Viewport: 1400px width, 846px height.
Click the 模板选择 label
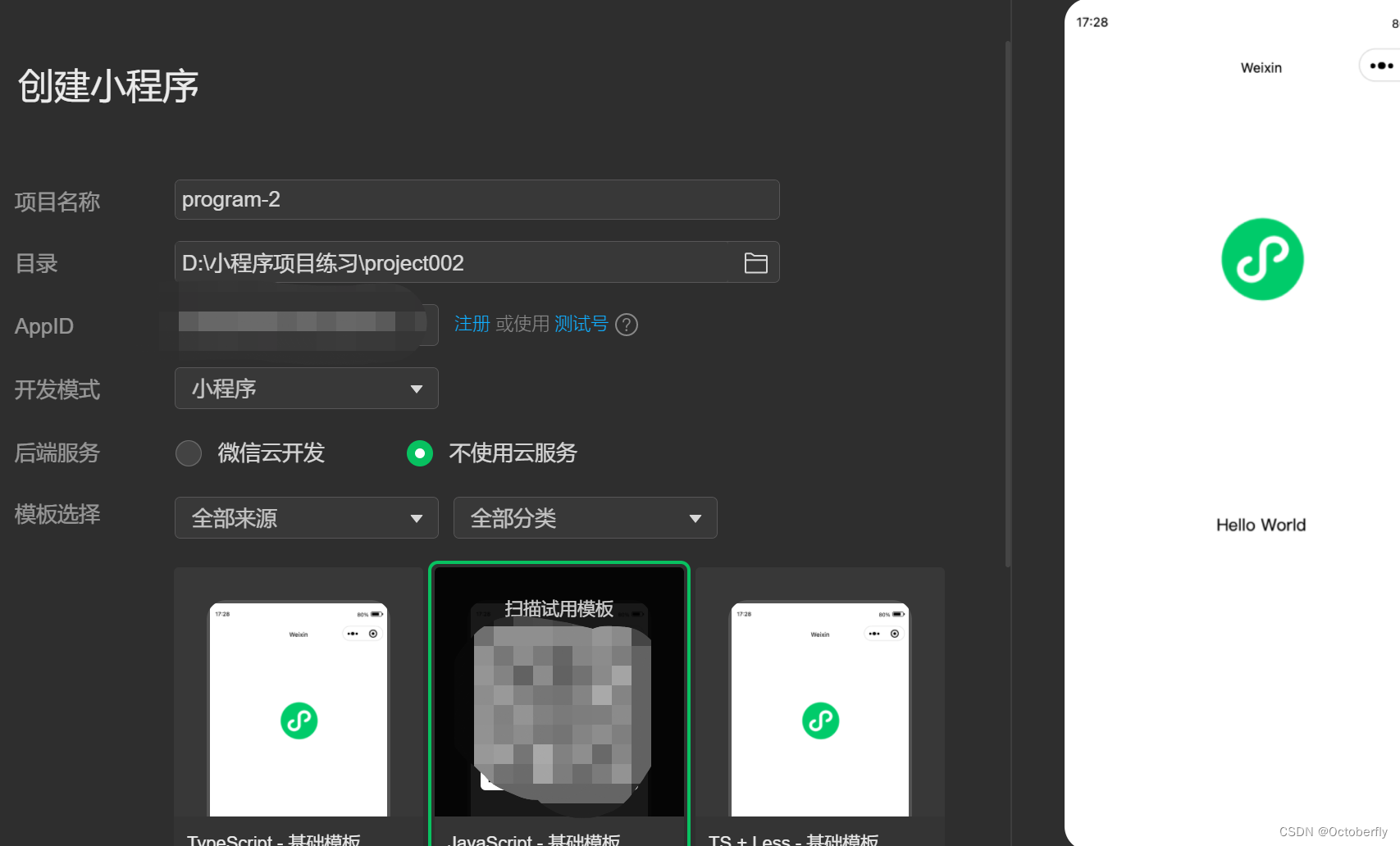click(x=57, y=514)
